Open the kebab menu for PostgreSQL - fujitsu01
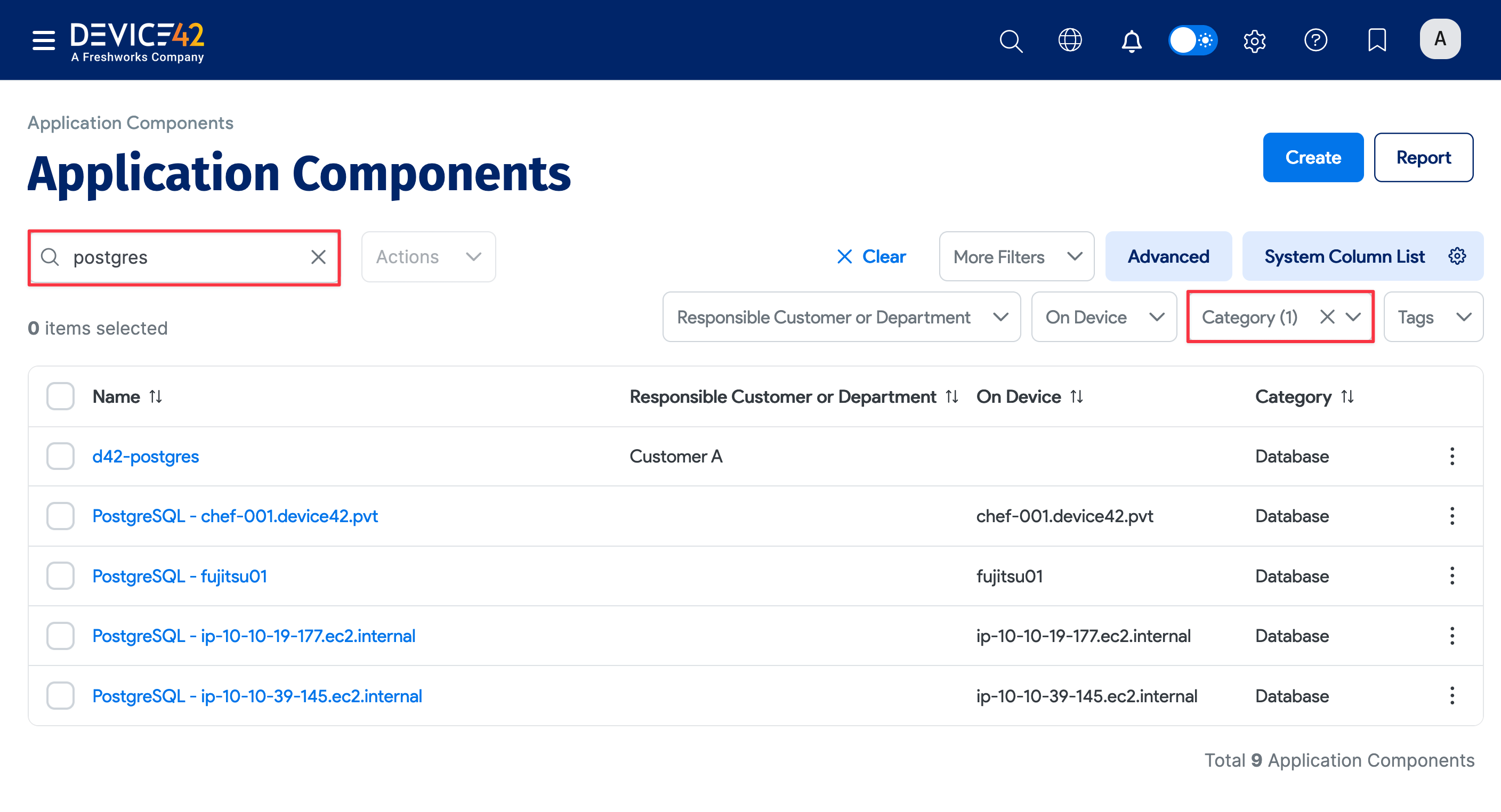The width and height of the screenshot is (1501, 812). click(1452, 575)
